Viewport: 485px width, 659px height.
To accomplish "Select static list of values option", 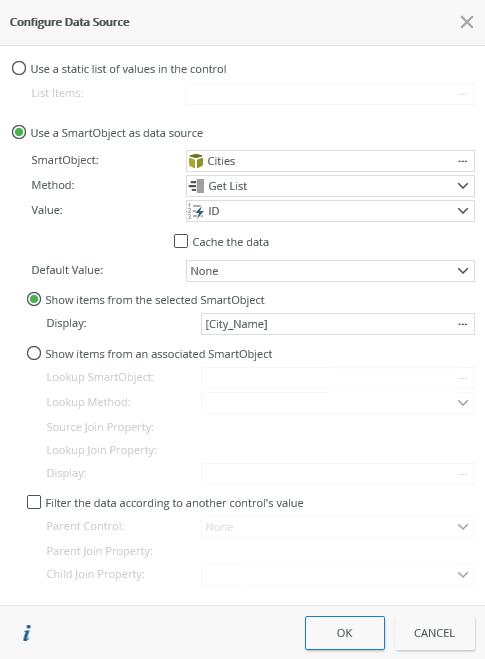I will pyautogui.click(x=19, y=68).
